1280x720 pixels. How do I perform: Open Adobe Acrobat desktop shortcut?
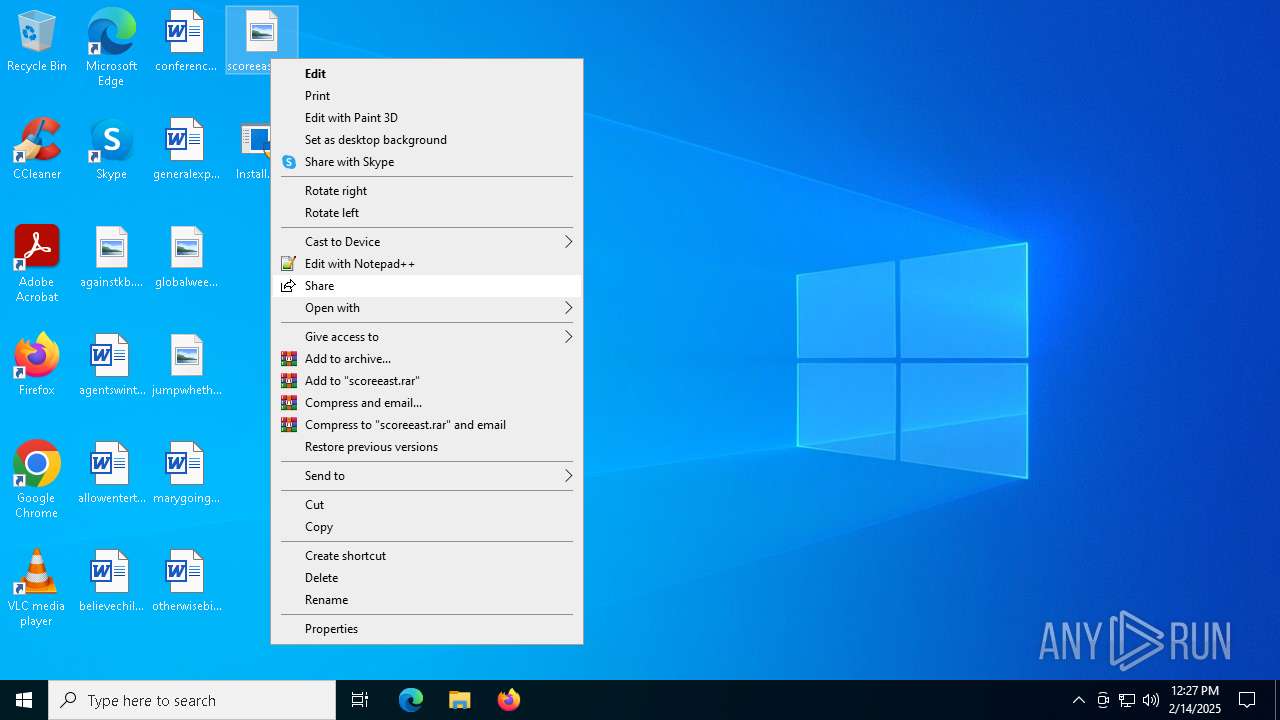click(37, 264)
